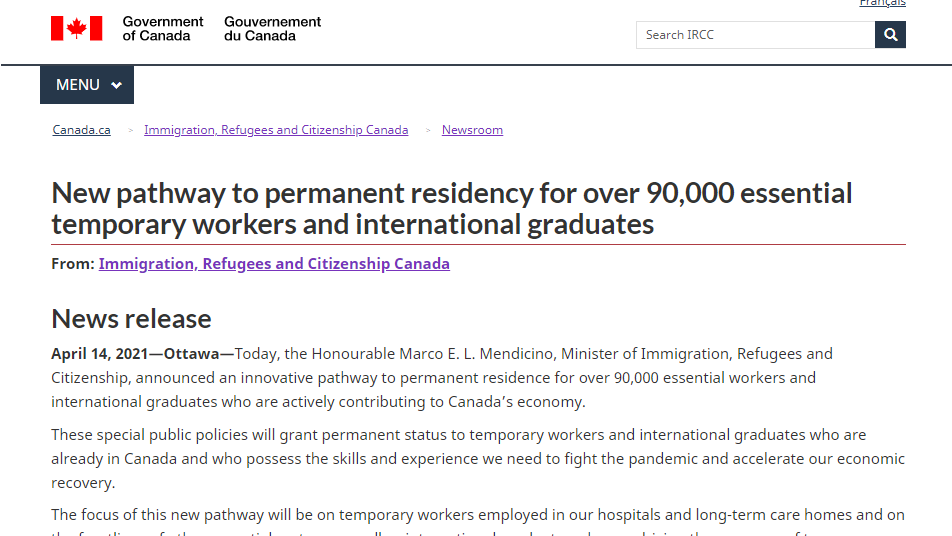Click the first breadcrumb separator arrow

(130, 130)
